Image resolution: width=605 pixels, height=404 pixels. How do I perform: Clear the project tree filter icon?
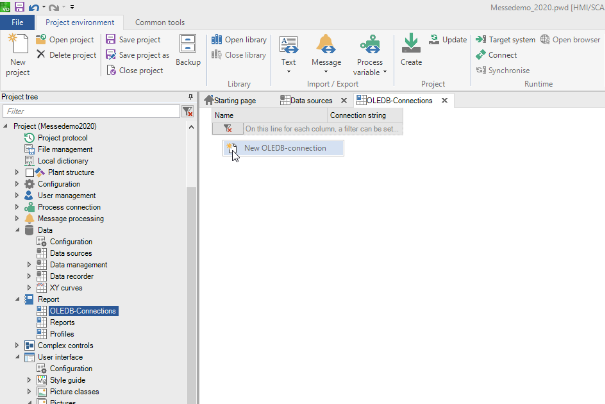click(x=187, y=112)
